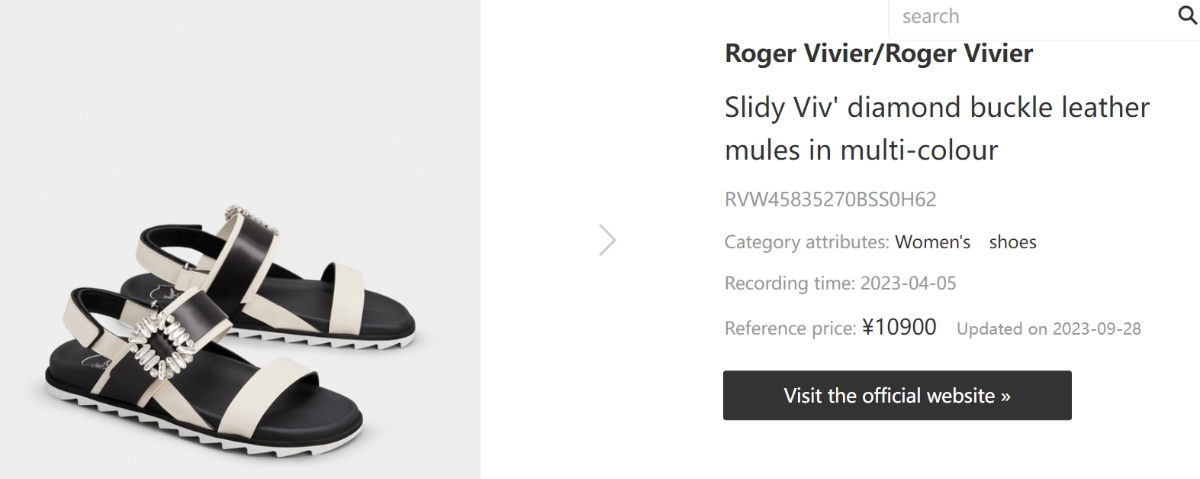Click the "Category attributes:" label
Viewport: 1200px width, 479px height.
click(x=806, y=242)
